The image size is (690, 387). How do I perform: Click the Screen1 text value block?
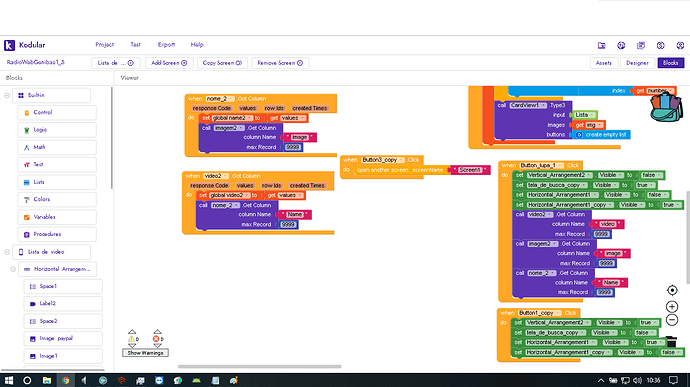coord(470,170)
